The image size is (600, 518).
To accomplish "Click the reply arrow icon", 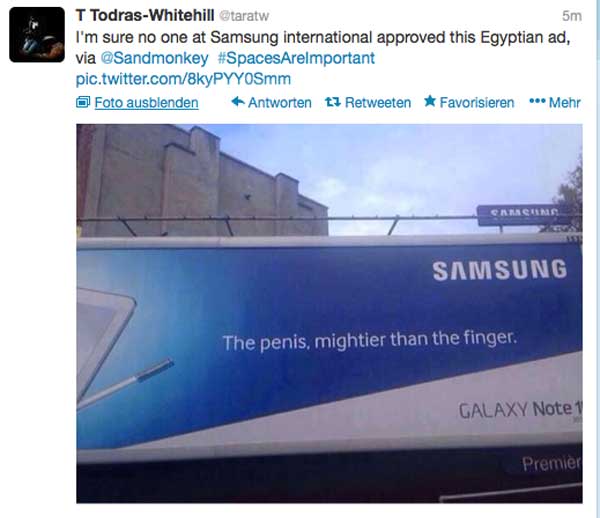I will click(x=238, y=102).
